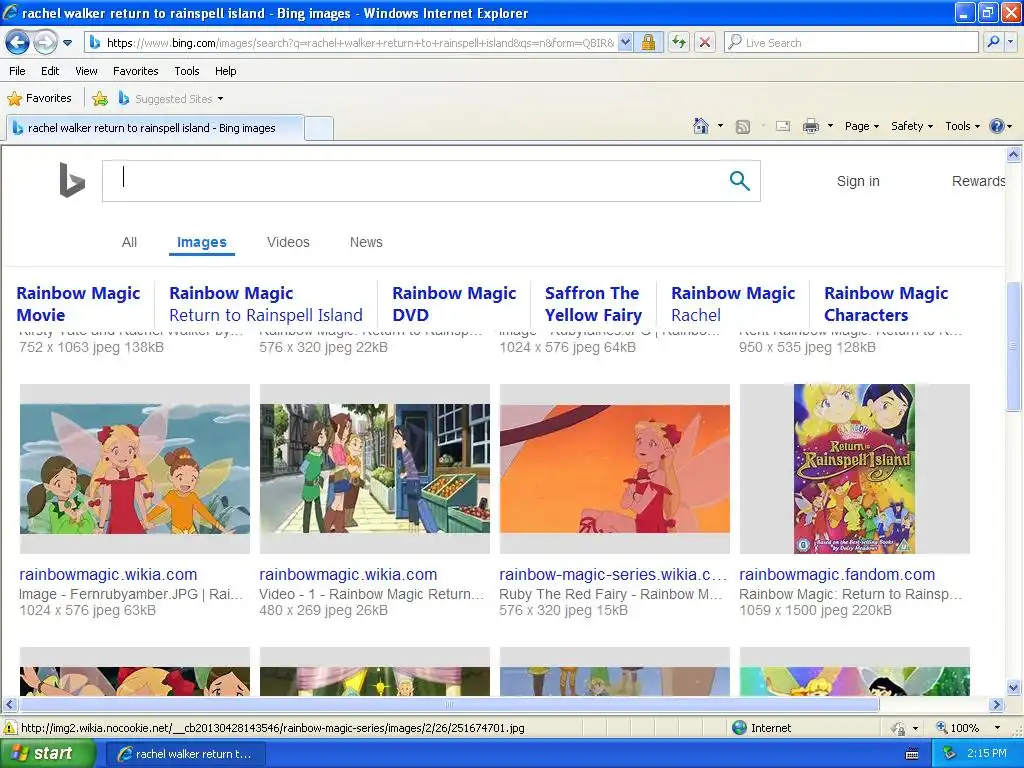Open the Rewards link

click(x=978, y=182)
